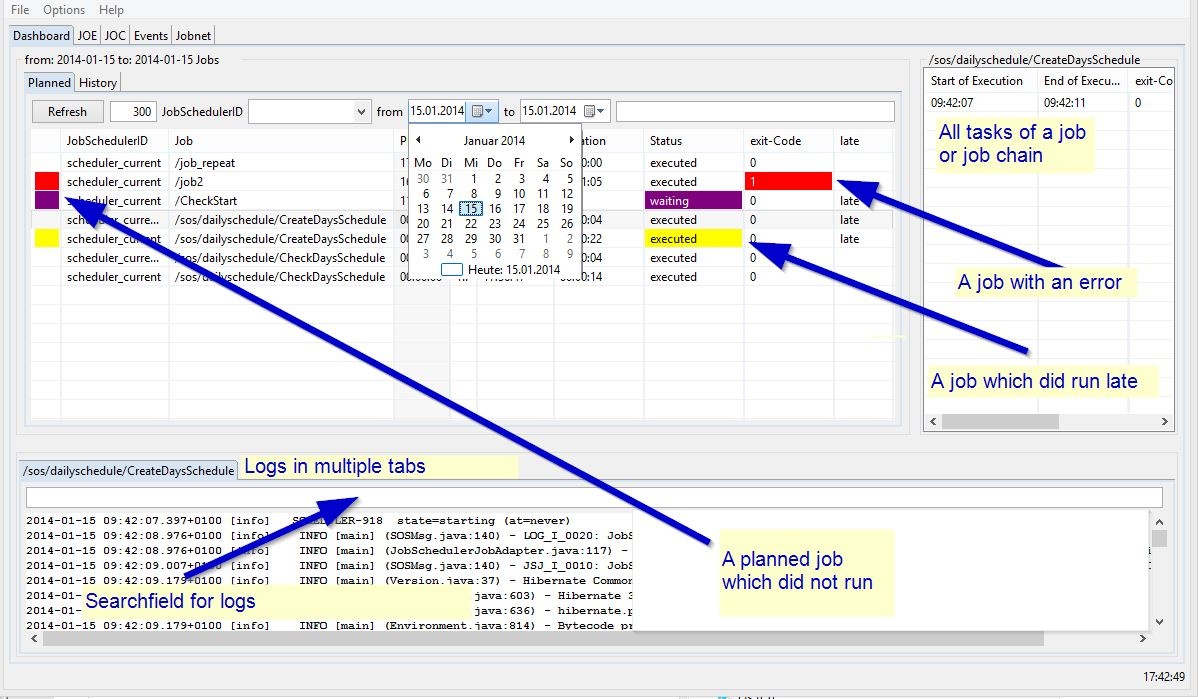Click the Heute today box in calendar
1198x699 pixels.
click(x=452, y=270)
